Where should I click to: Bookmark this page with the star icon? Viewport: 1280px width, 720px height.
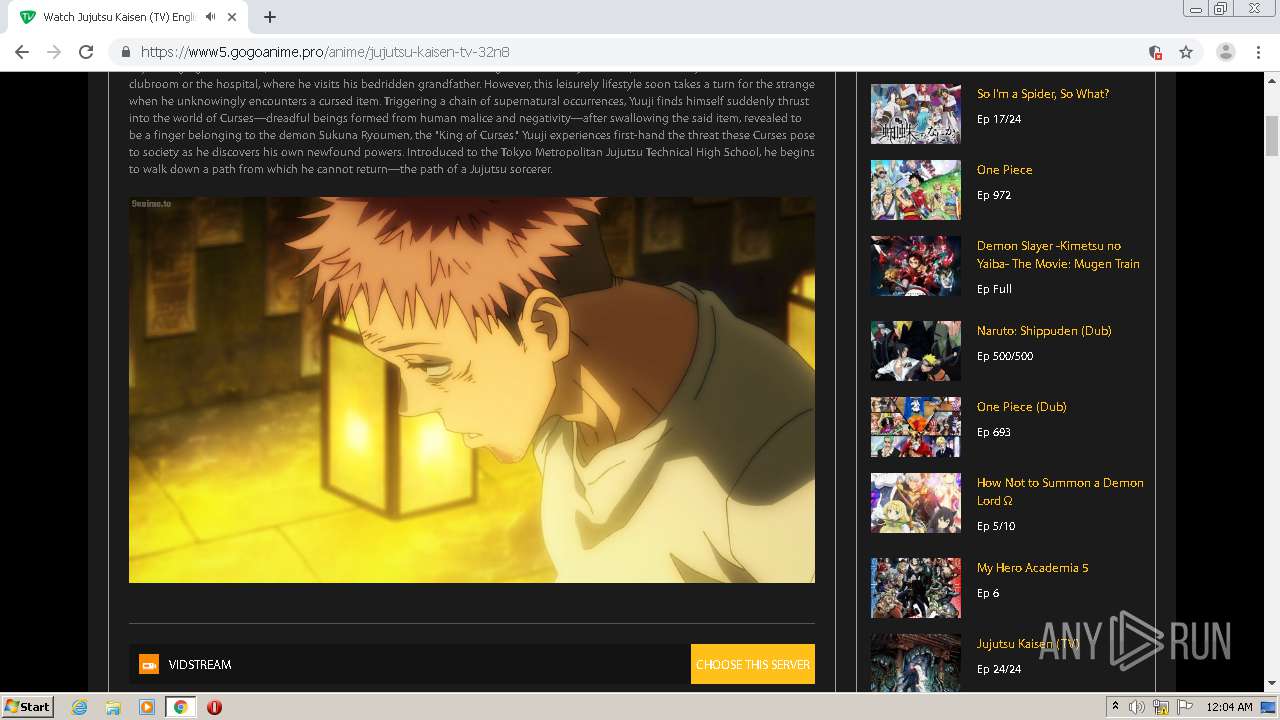(x=1186, y=52)
